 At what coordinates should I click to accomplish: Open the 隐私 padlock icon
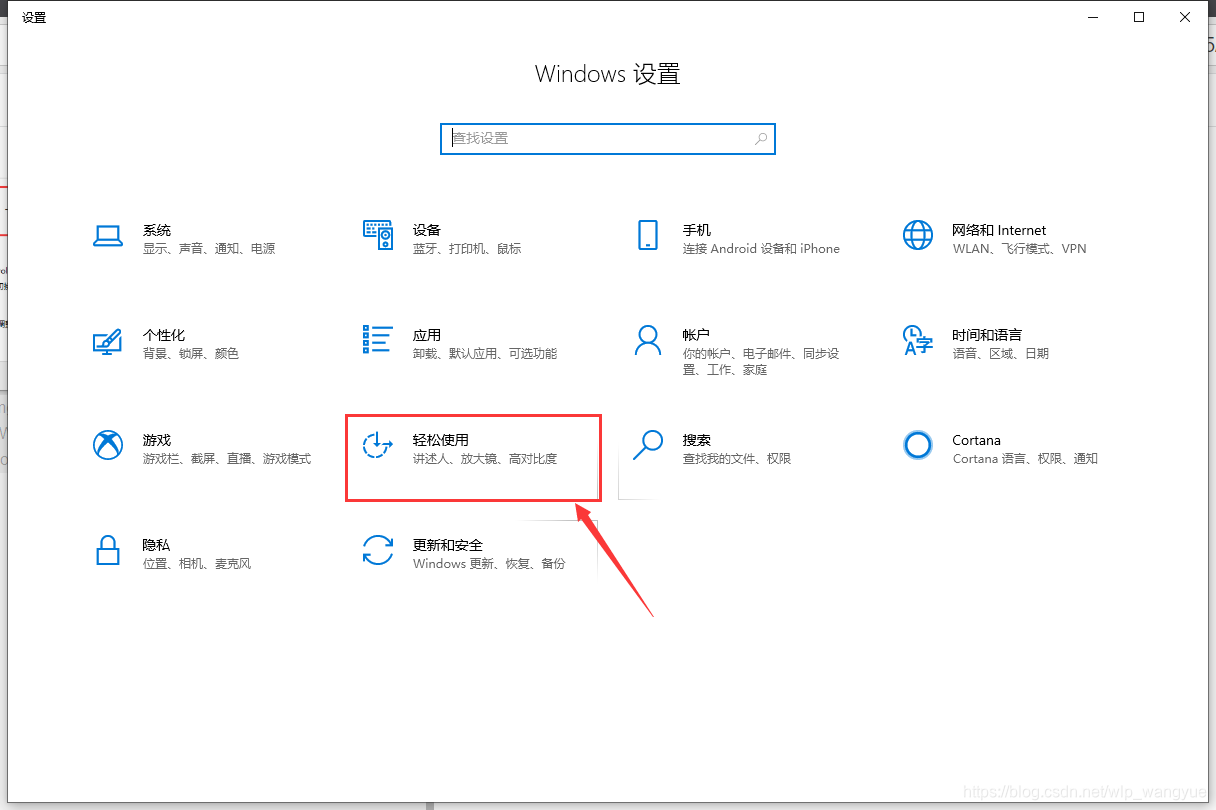(x=107, y=550)
